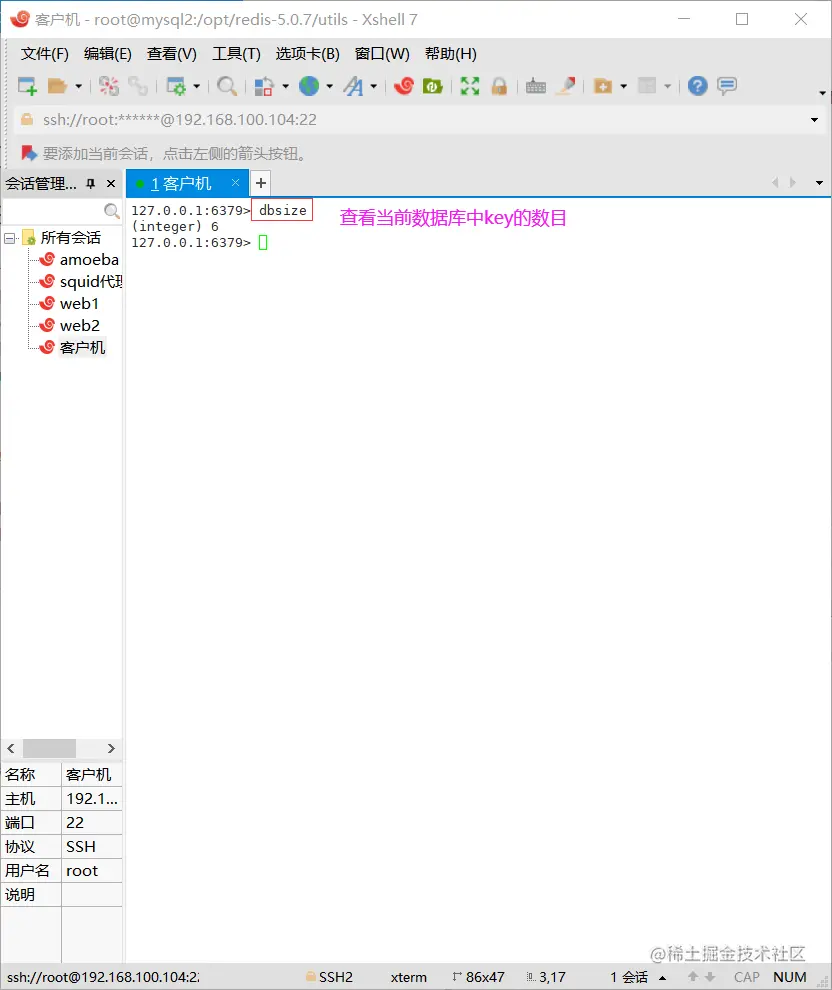
Task: Expand the address bar history dropdown
Action: pyautogui.click(x=814, y=120)
